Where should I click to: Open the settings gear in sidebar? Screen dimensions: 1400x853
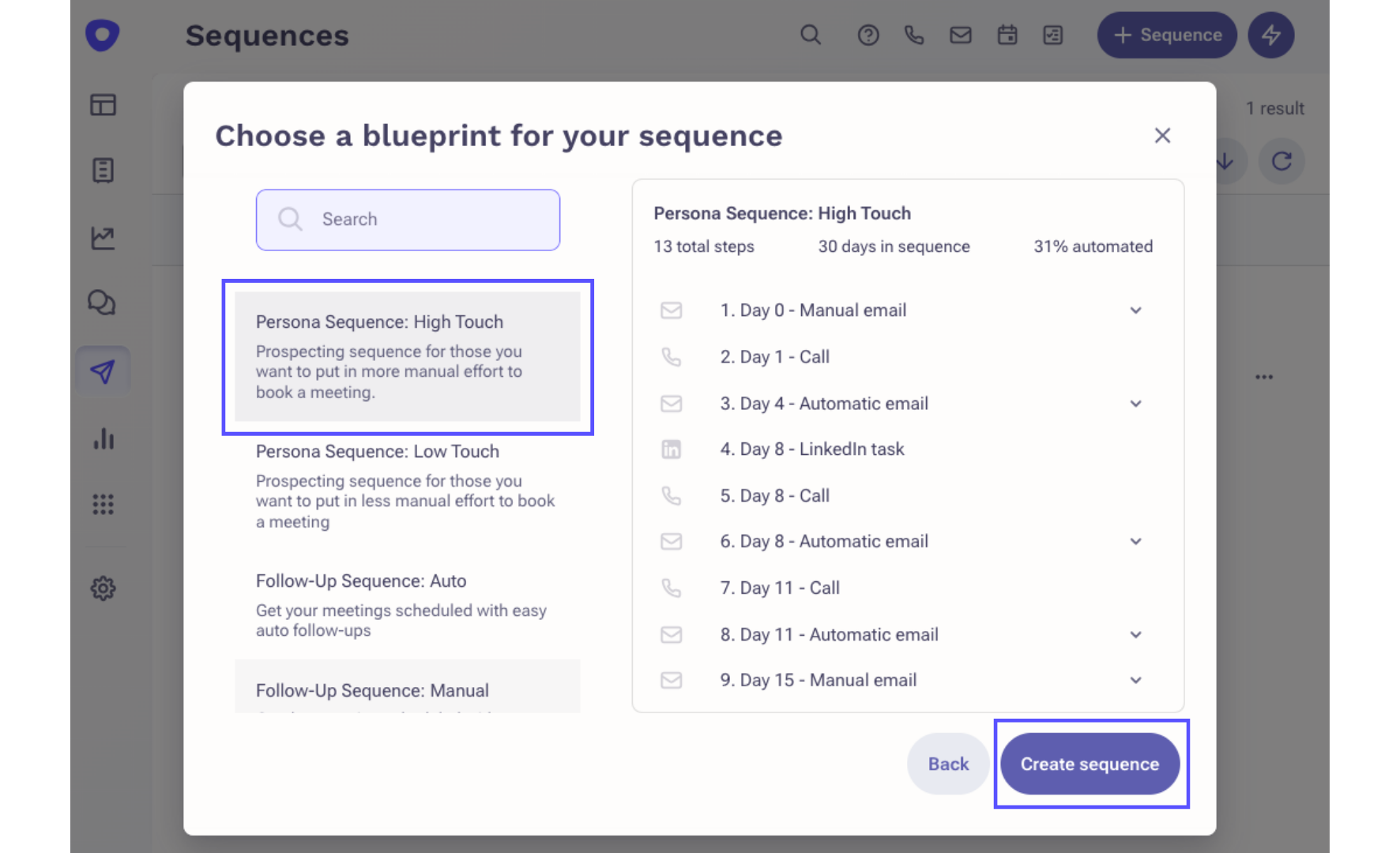coord(103,588)
